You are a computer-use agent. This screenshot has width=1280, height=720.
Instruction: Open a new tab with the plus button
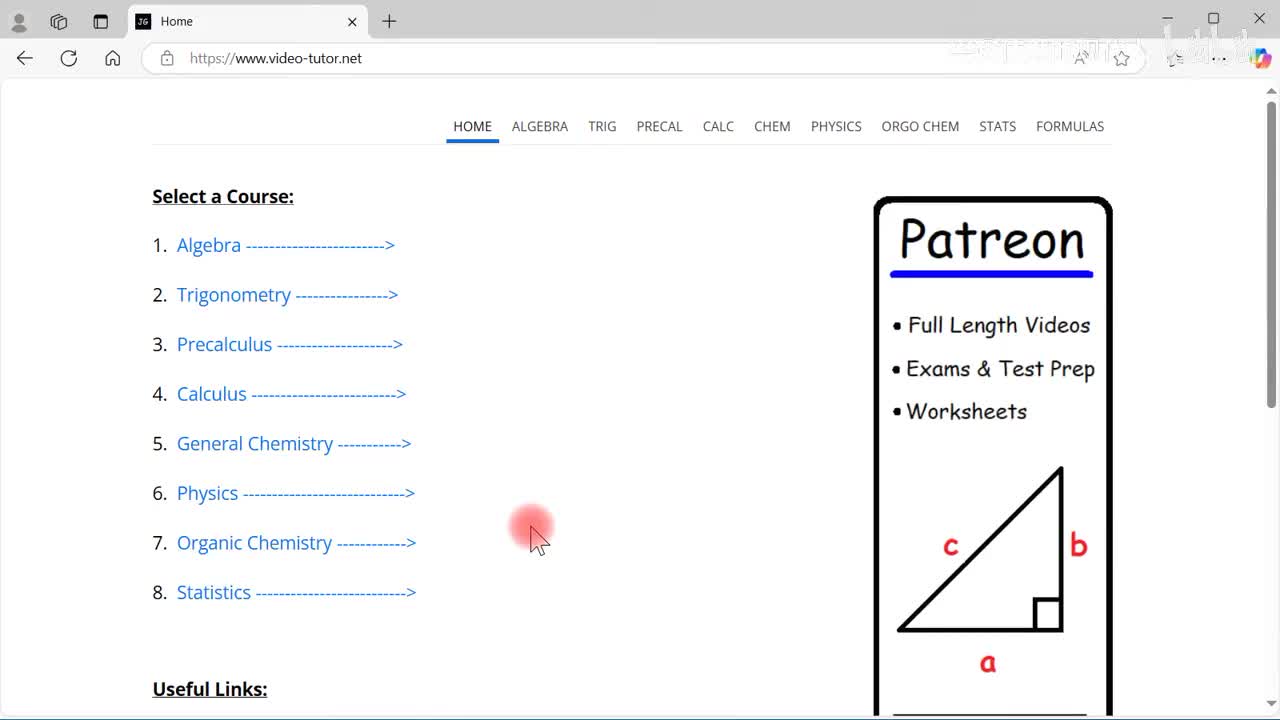coord(389,21)
